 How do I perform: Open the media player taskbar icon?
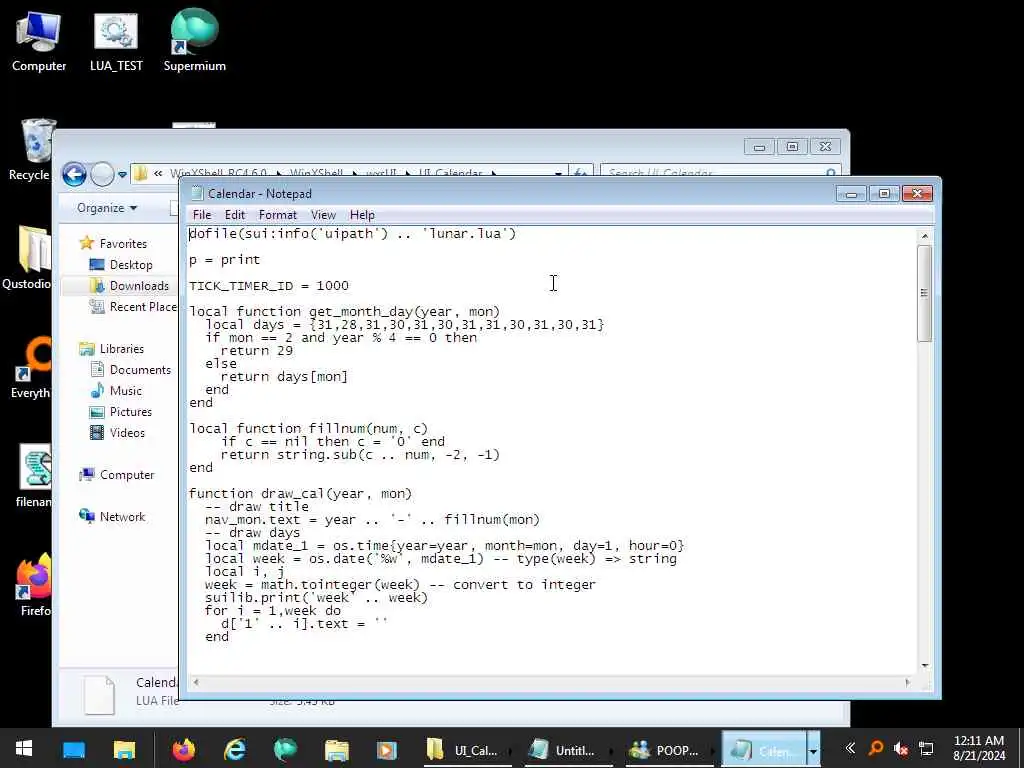tap(387, 749)
